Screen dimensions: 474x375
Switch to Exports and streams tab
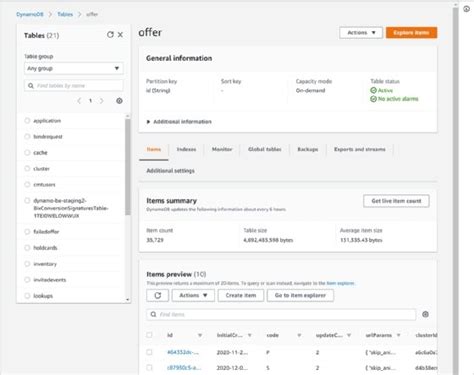point(360,149)
